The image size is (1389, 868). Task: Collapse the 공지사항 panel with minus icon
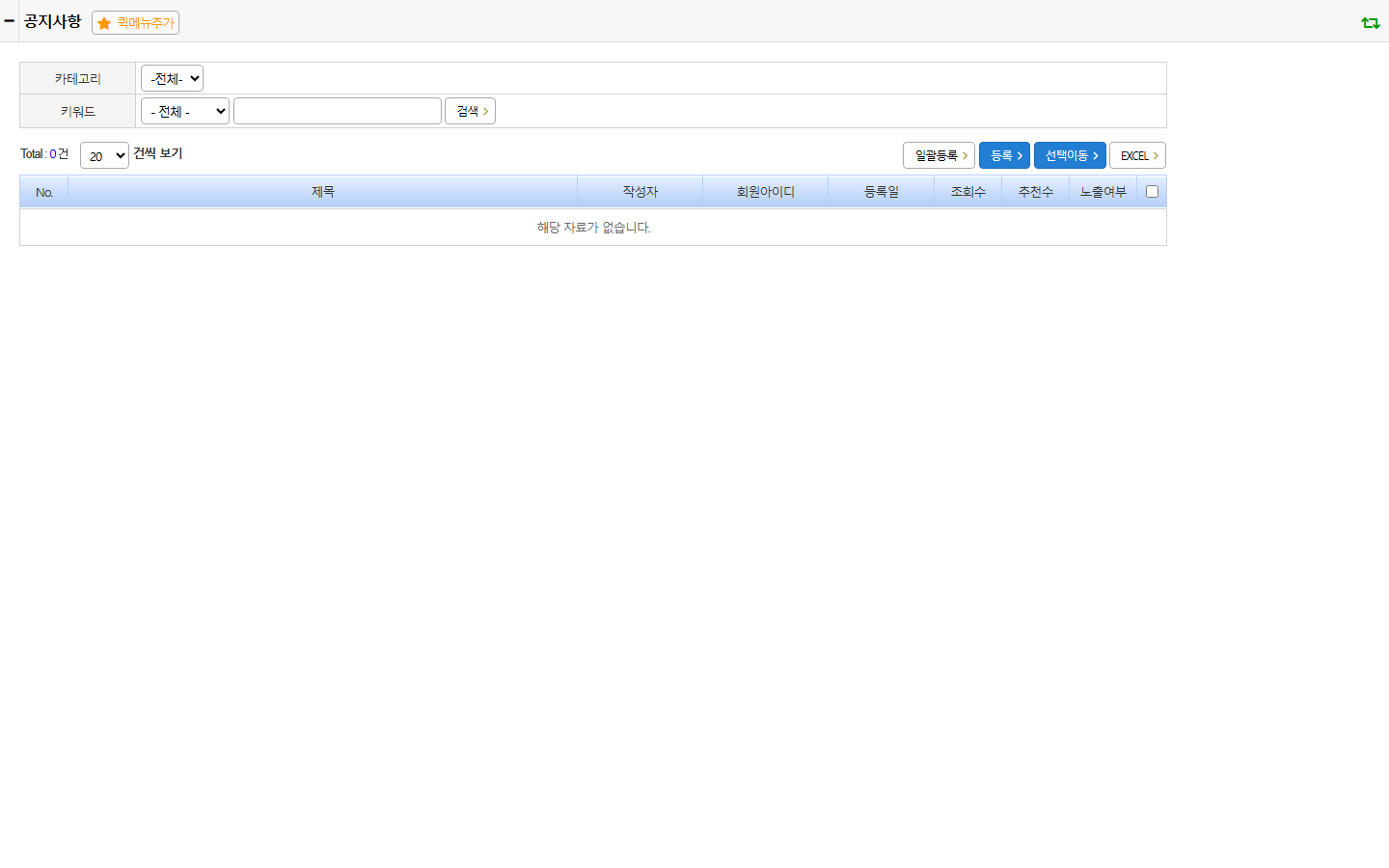(9, 20)
